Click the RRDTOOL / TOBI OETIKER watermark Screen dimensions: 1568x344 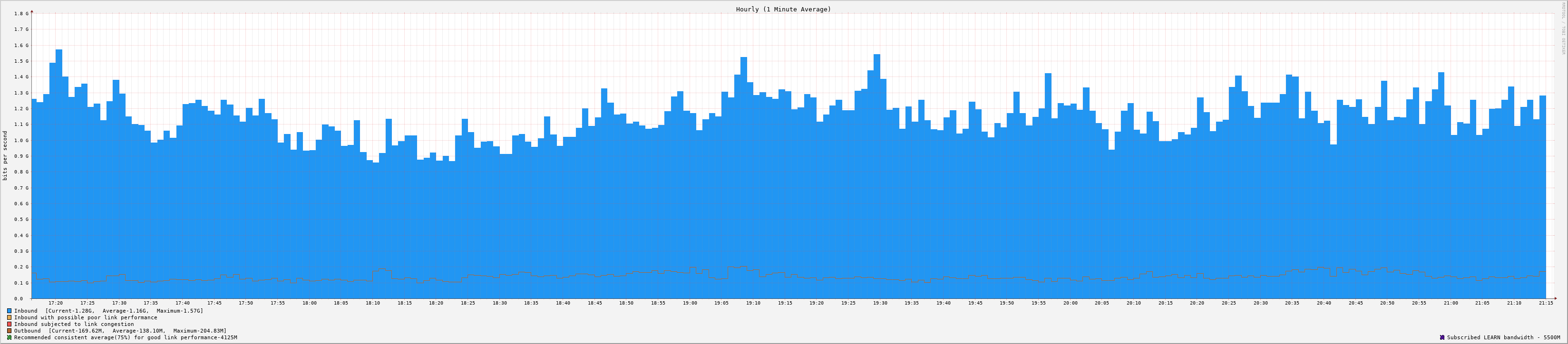[x=1562, y=28]
